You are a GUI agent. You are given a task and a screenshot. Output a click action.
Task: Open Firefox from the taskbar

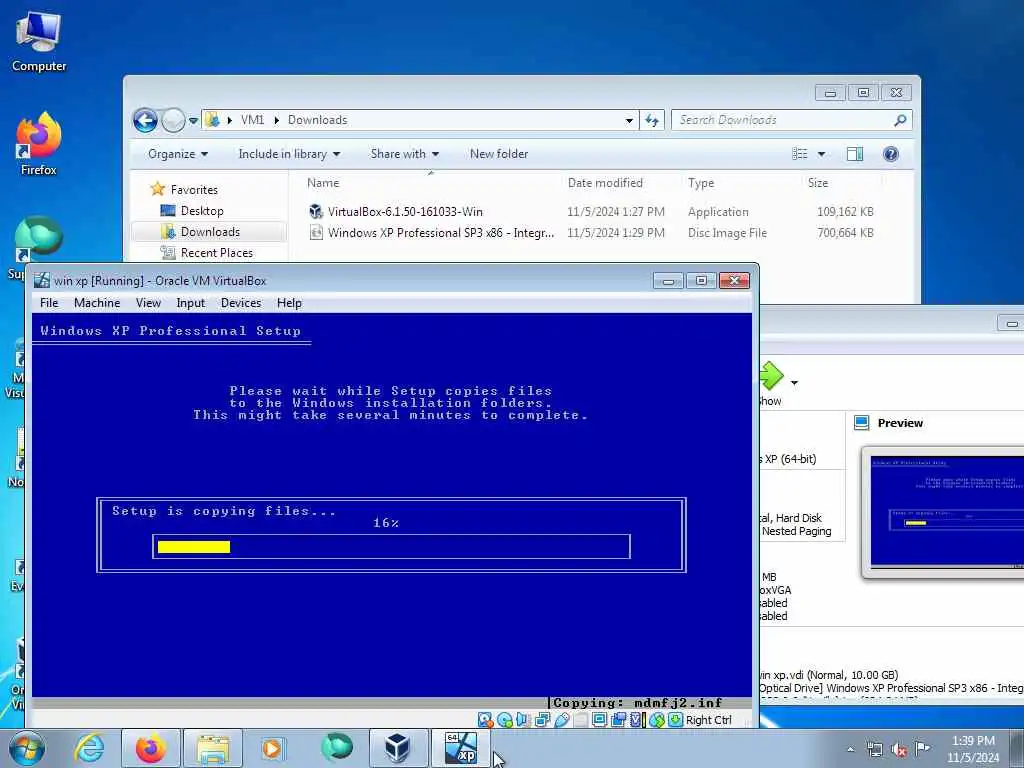click(151, 748)
